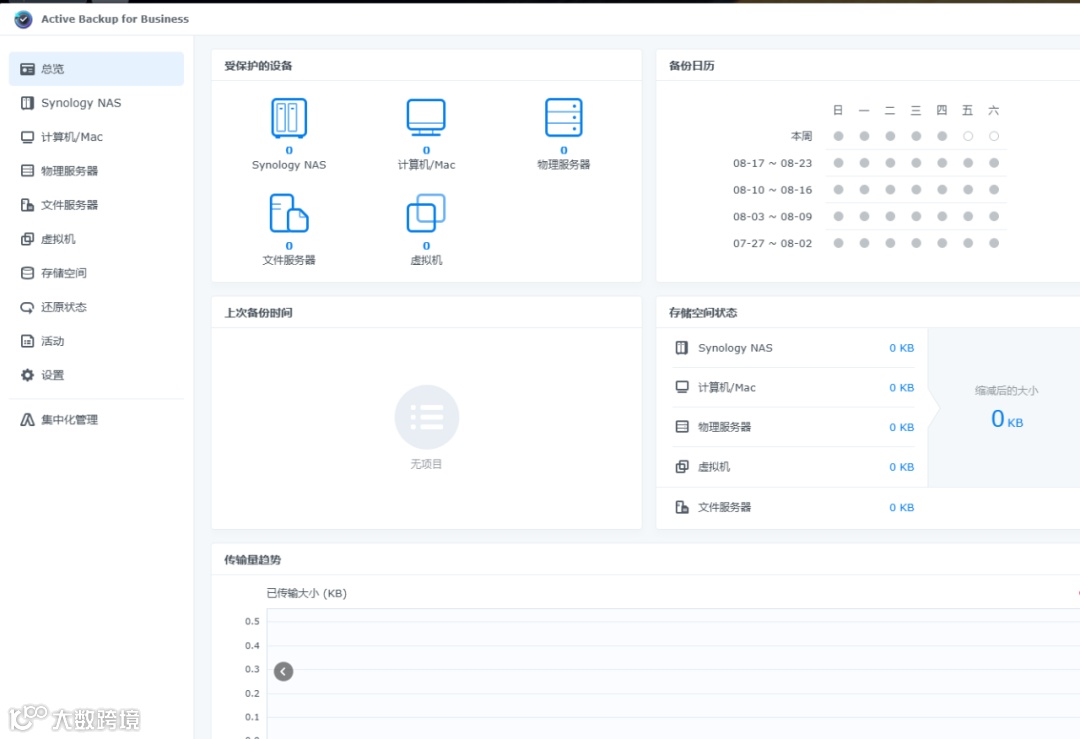Click 文件服务器 icon in 存储空间状态

[682, 507]
